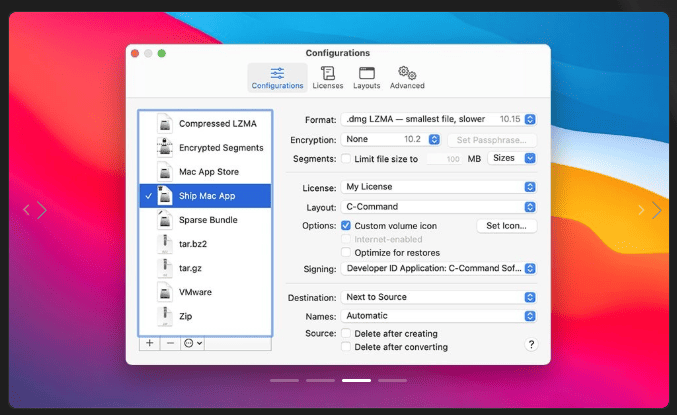The image size is (677, 415).
Task: Select the Mac App Store configuration name
Action: (x=209, y=172)
